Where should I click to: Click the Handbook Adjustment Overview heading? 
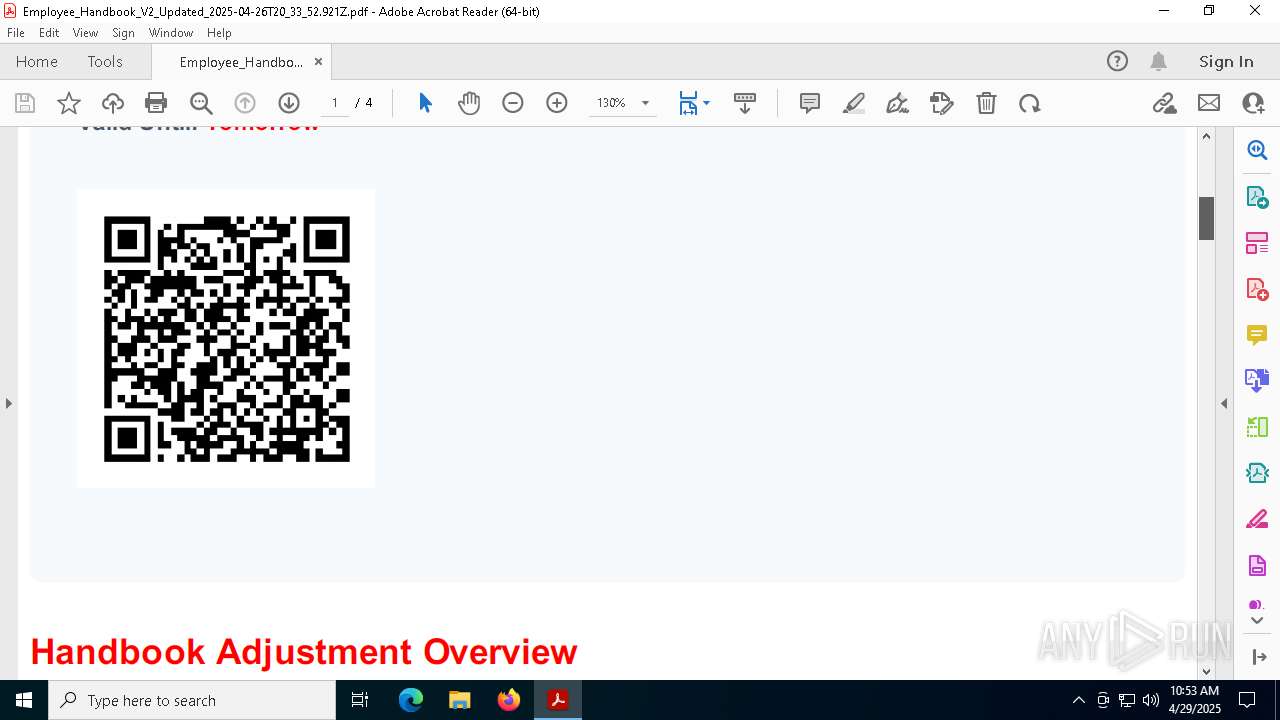point(304,652)
